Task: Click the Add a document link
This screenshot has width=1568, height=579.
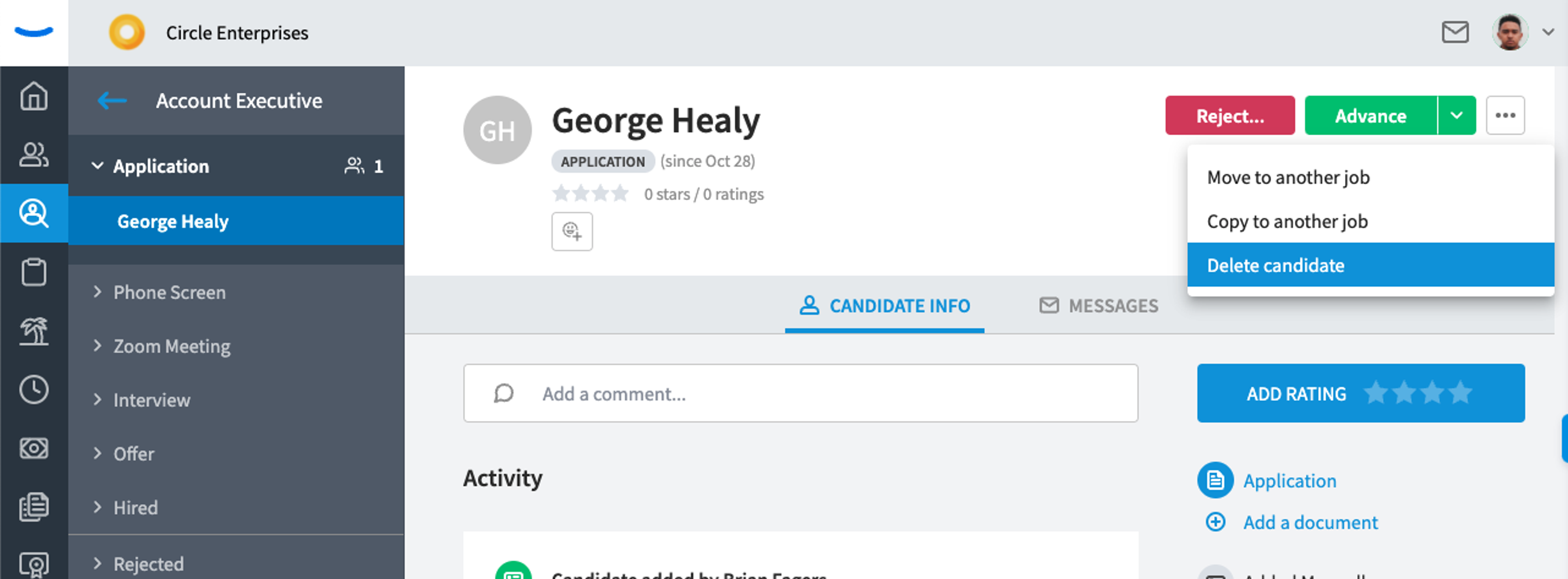Action: click(x=1310, y=522)
